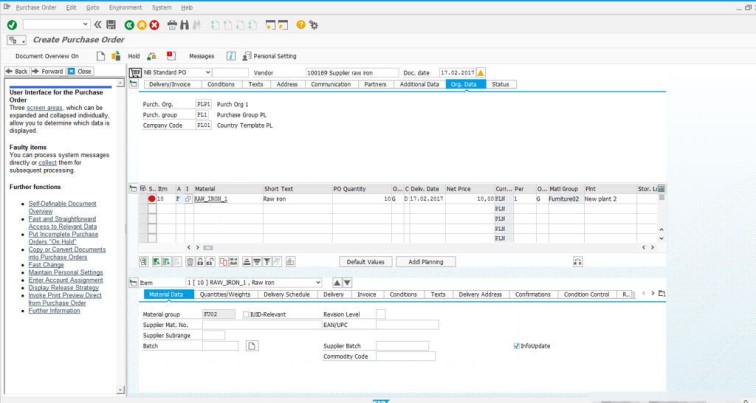This screenshot has width=756, height=403.
Task: Click the red Cancel icon in toolbar
Action: 154,24
